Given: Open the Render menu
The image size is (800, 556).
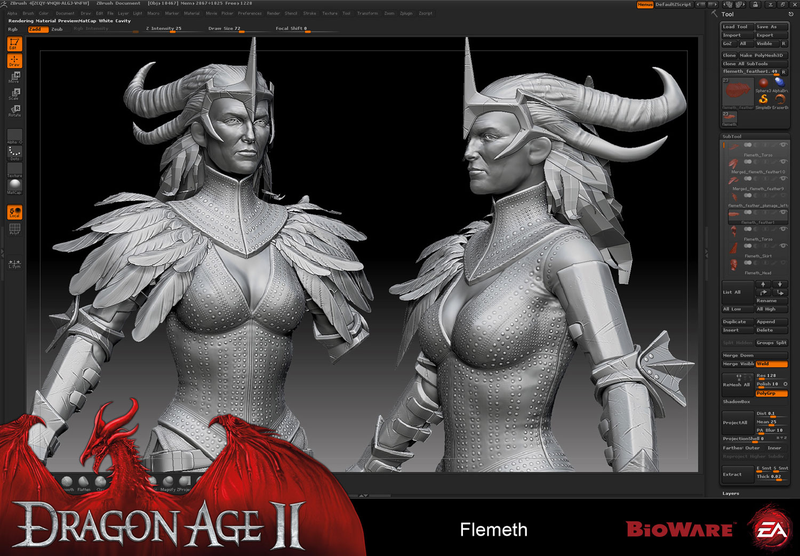Looking at the screenshot, I should click(x=273, y=13).
